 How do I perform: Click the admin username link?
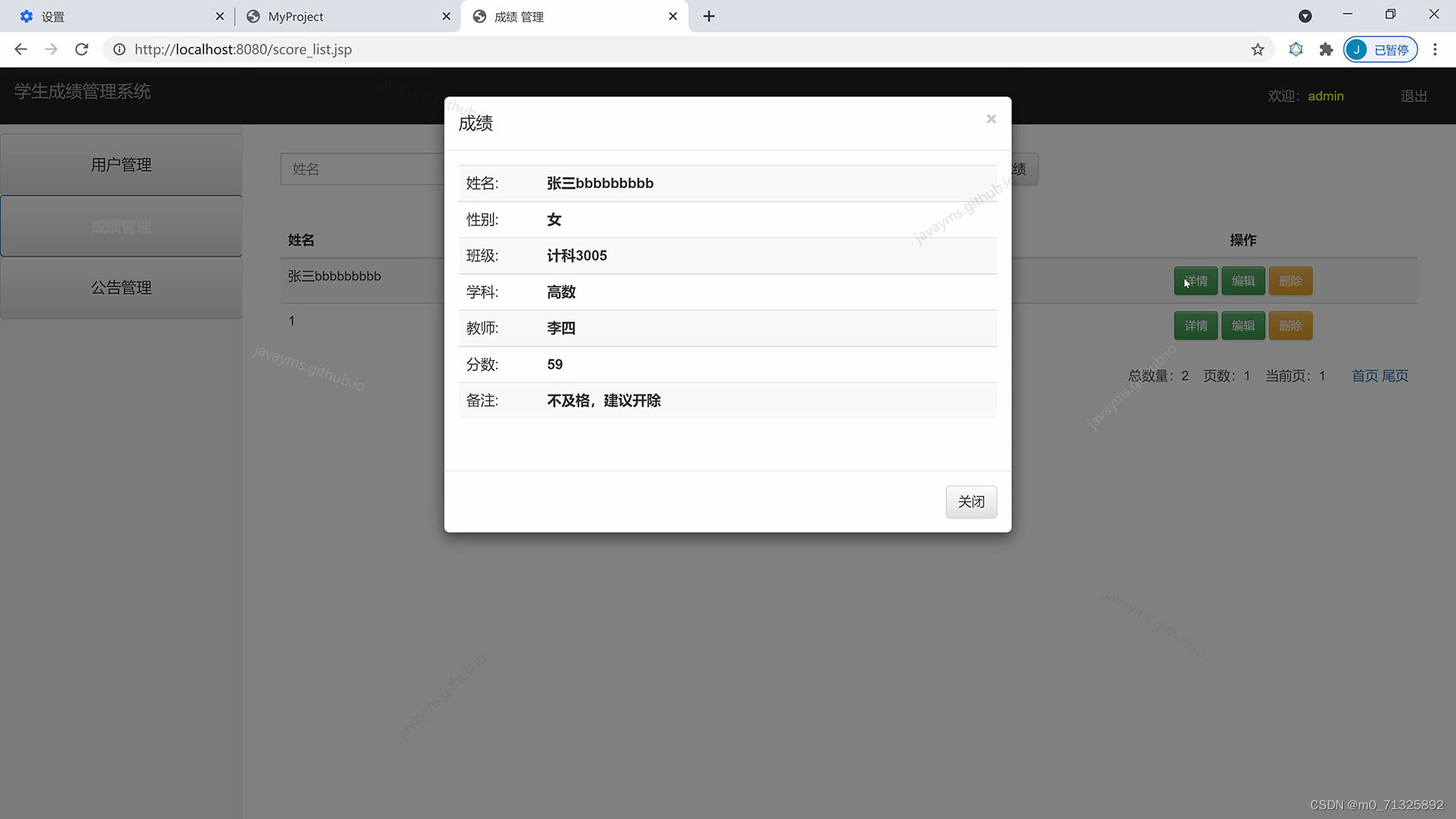pos(1326,96)
